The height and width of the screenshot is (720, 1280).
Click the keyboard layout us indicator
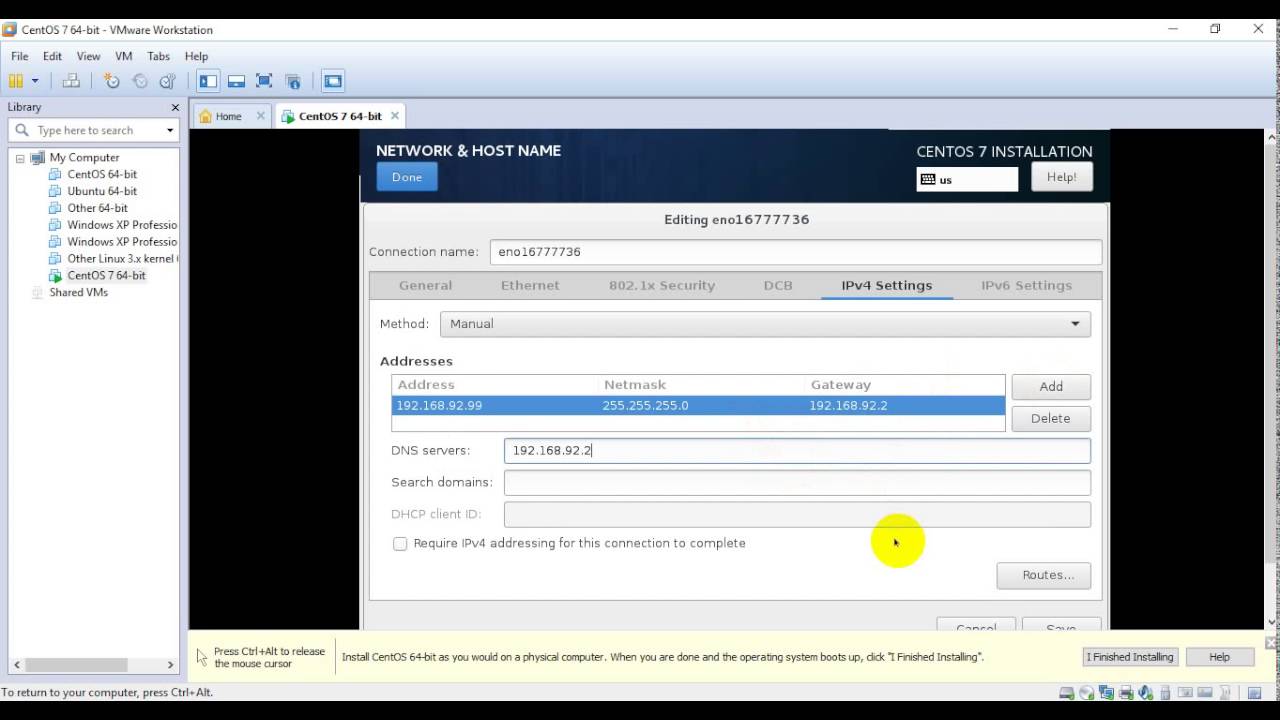point(967,179)
